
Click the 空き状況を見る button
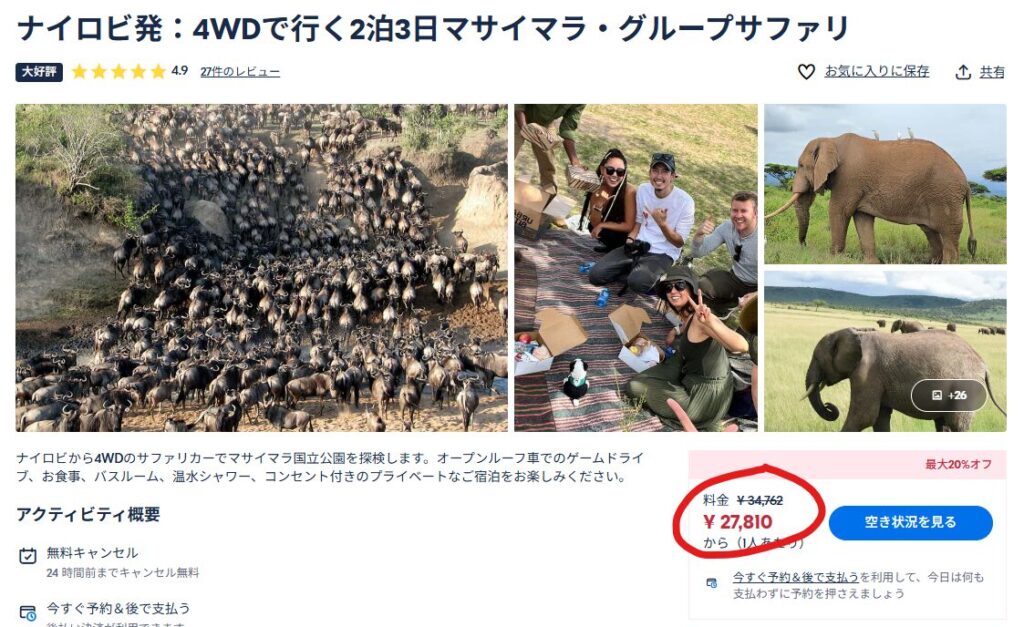tap(911, 522)
